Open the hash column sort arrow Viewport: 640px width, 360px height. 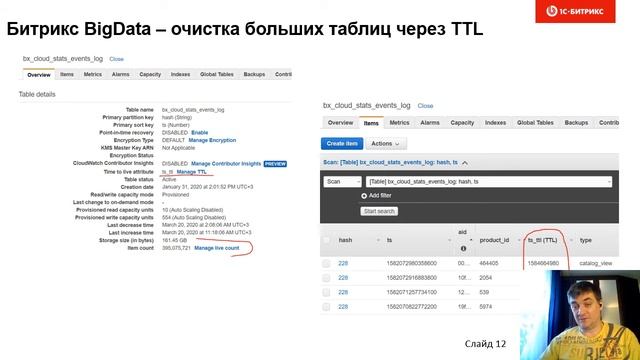(x=378, y=240)
